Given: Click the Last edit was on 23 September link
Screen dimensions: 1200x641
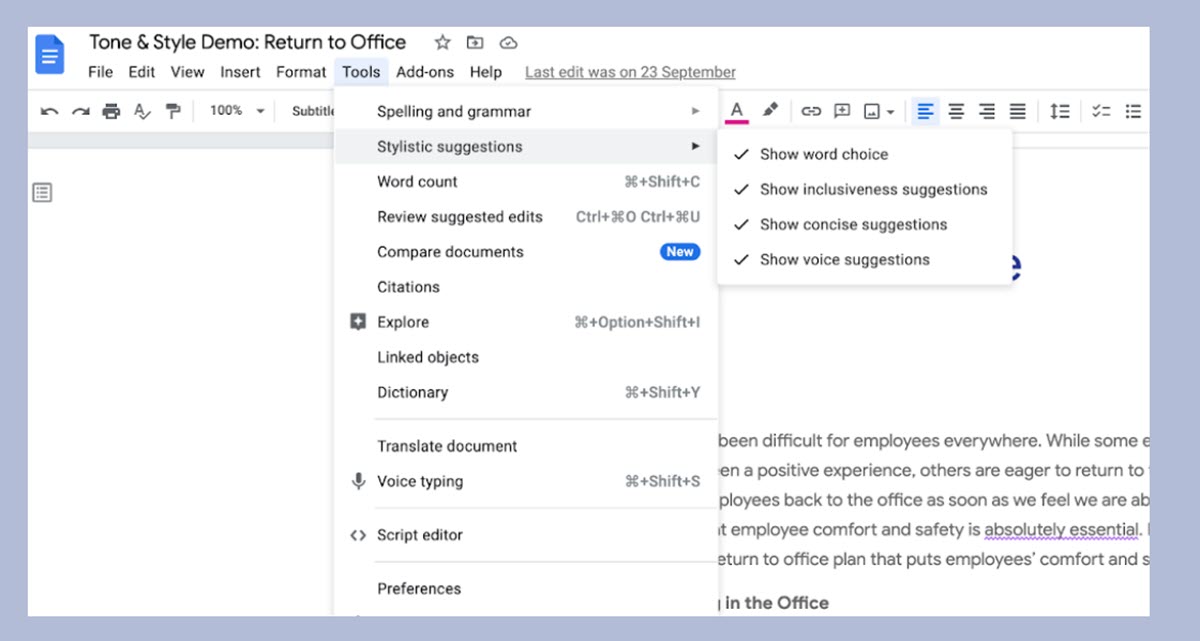Looking at the screenshot, I should [630, 72].
